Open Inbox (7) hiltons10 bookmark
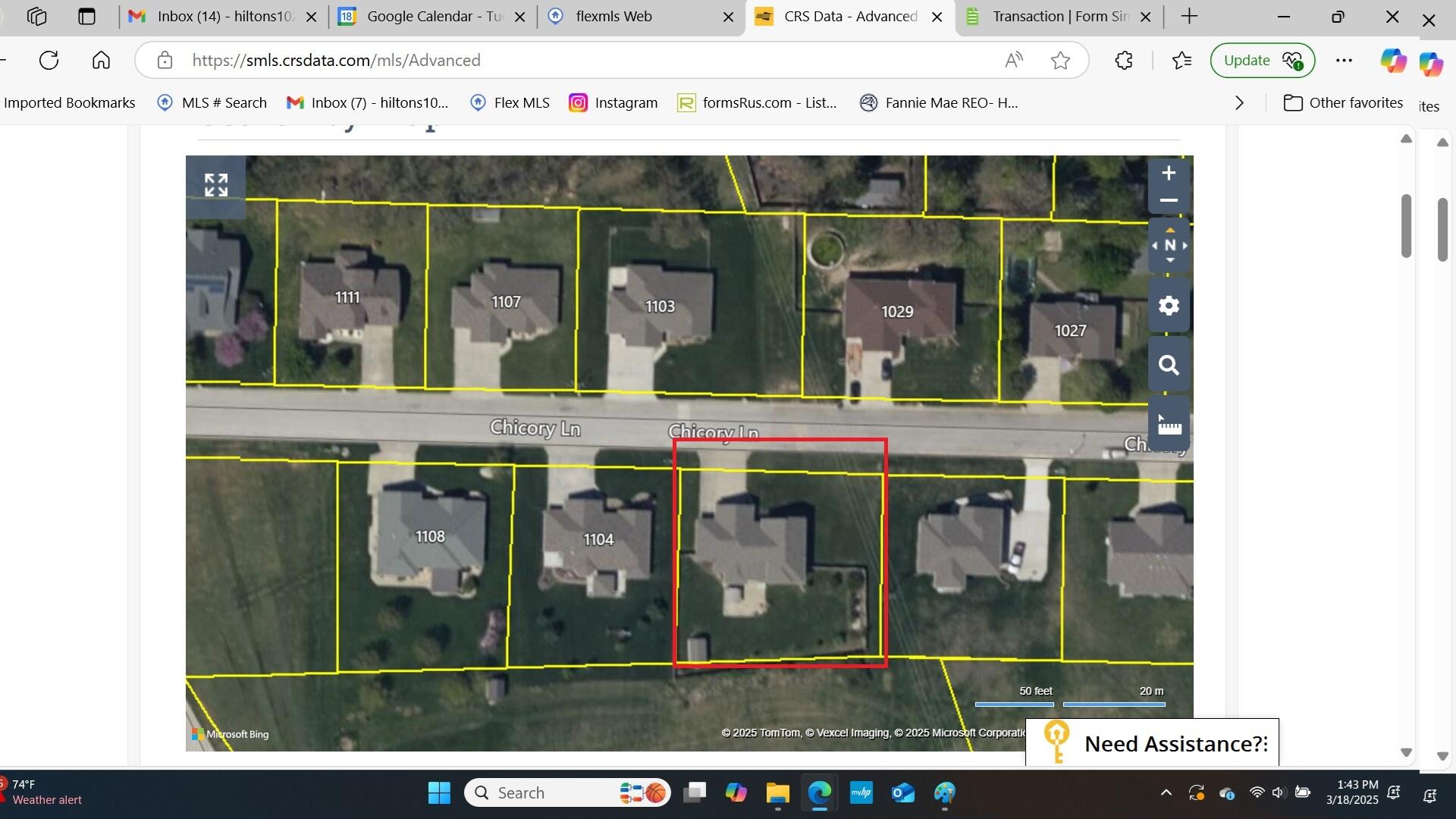Viewport: 1456px width, 819px height. 367,103
